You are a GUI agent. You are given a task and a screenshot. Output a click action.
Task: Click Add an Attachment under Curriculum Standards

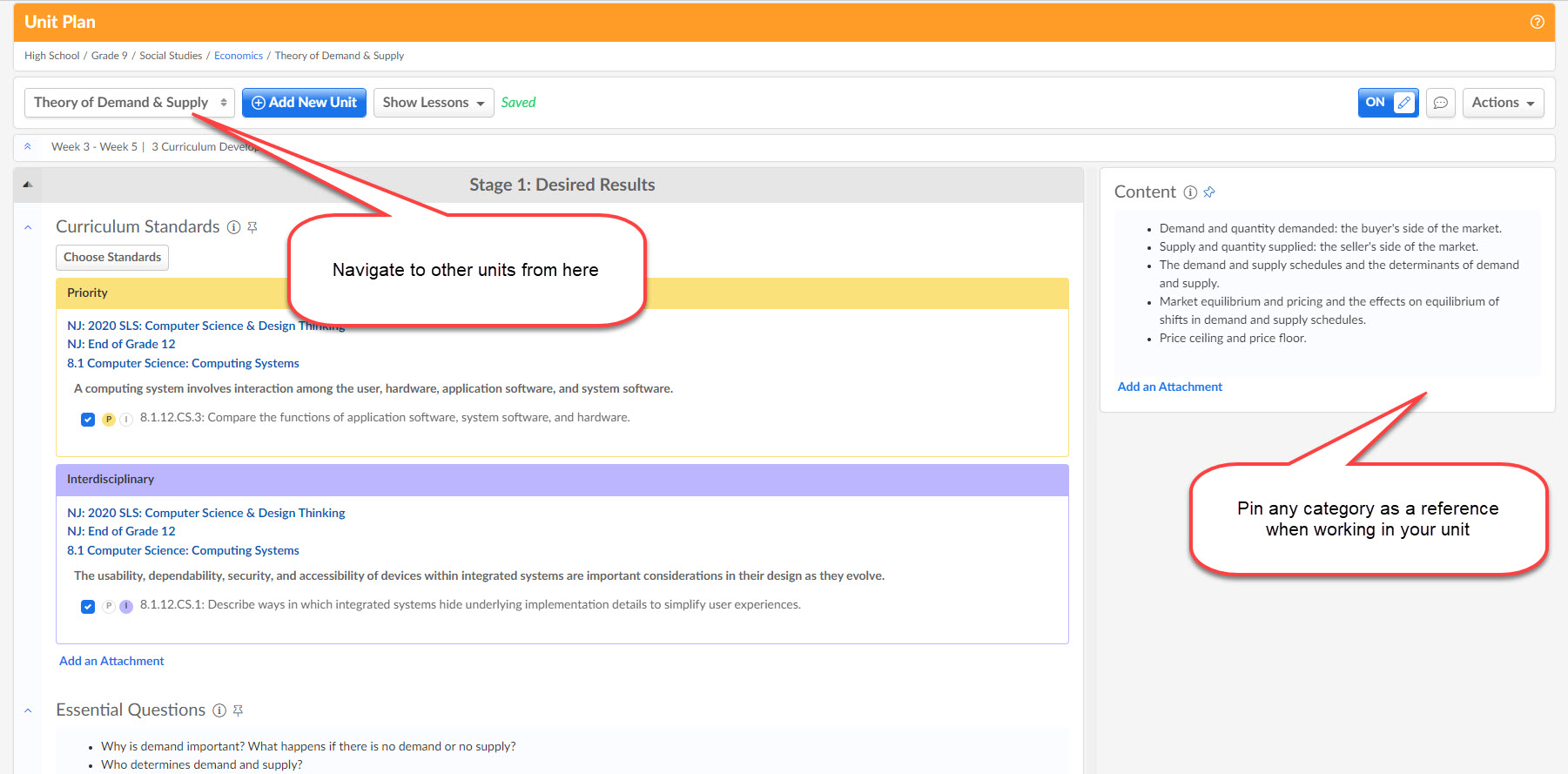click(111, 661)
